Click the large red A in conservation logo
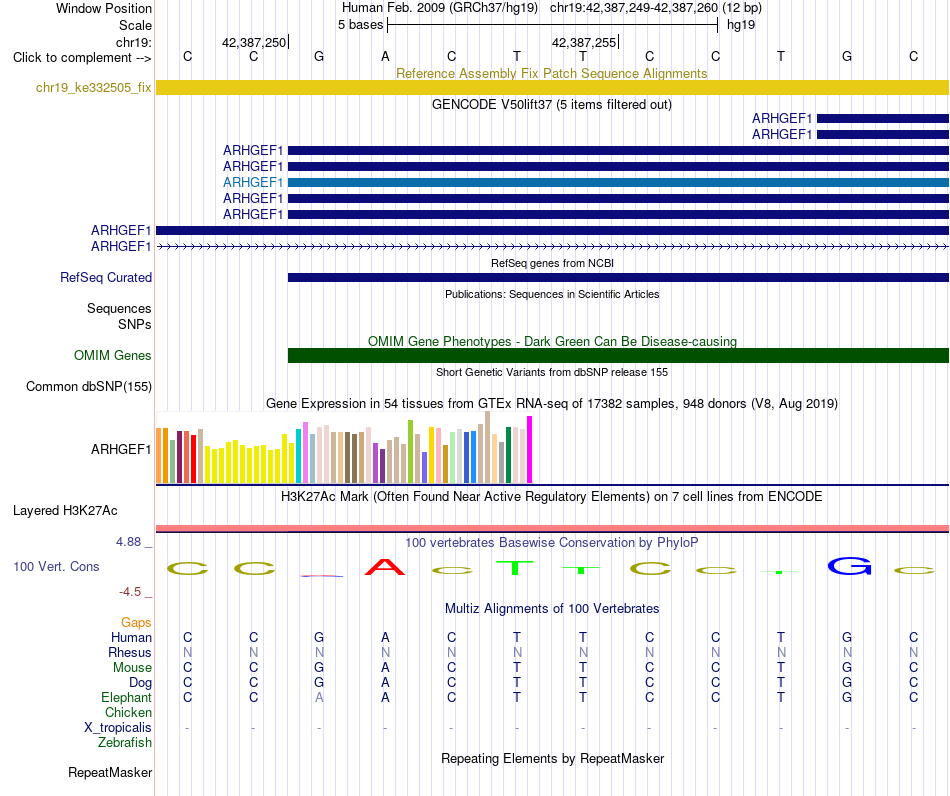This screenshot has height=796, width=950. (x=385, y=567)
